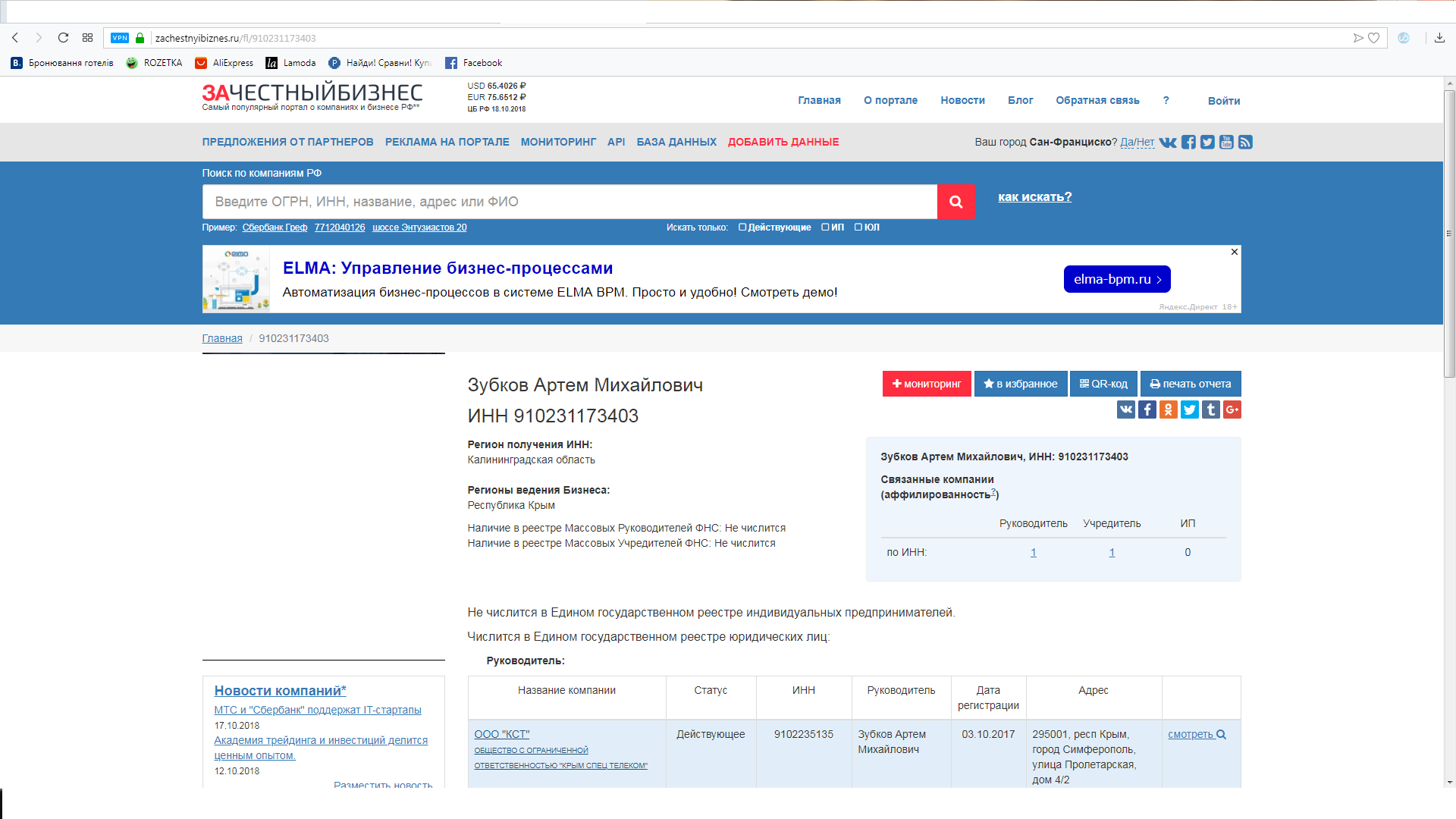The width and height of the screenshot is (1456, 819).
Task: Open RSS feed icon in header bar
Action: 1245,142
